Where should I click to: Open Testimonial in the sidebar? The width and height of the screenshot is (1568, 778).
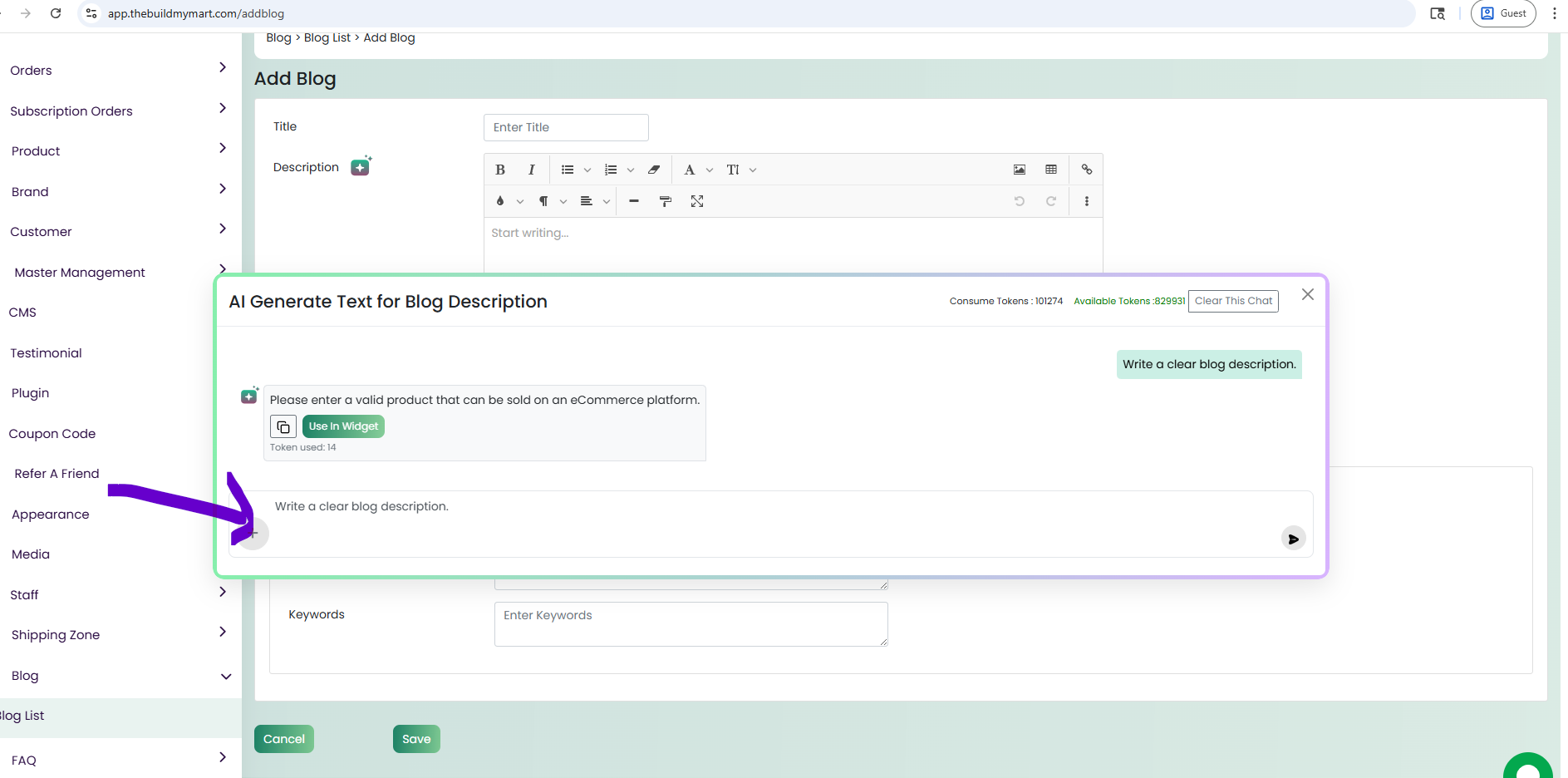click(47, 353)
